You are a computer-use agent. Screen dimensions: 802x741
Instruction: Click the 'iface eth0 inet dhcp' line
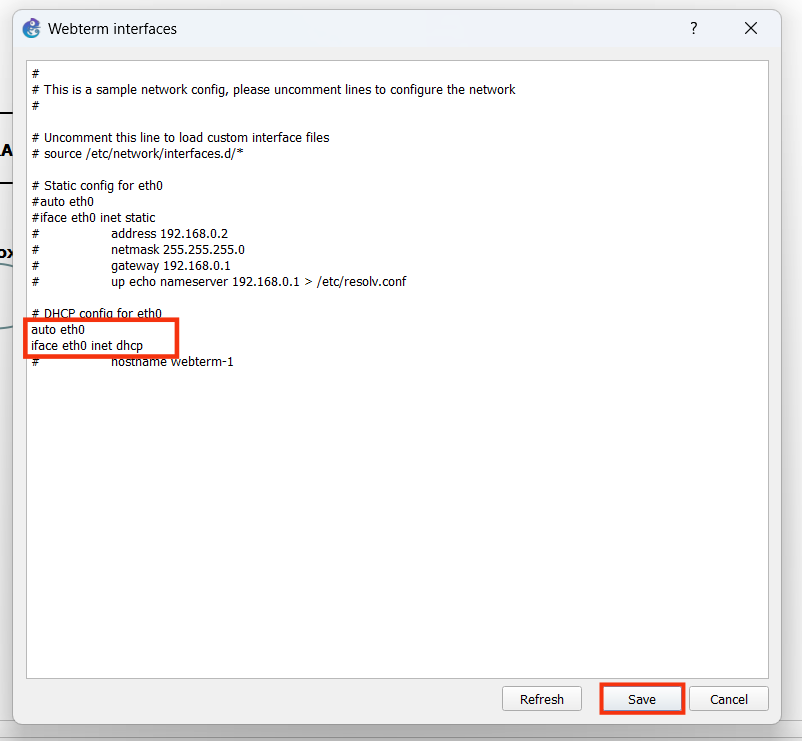[87, 345]
